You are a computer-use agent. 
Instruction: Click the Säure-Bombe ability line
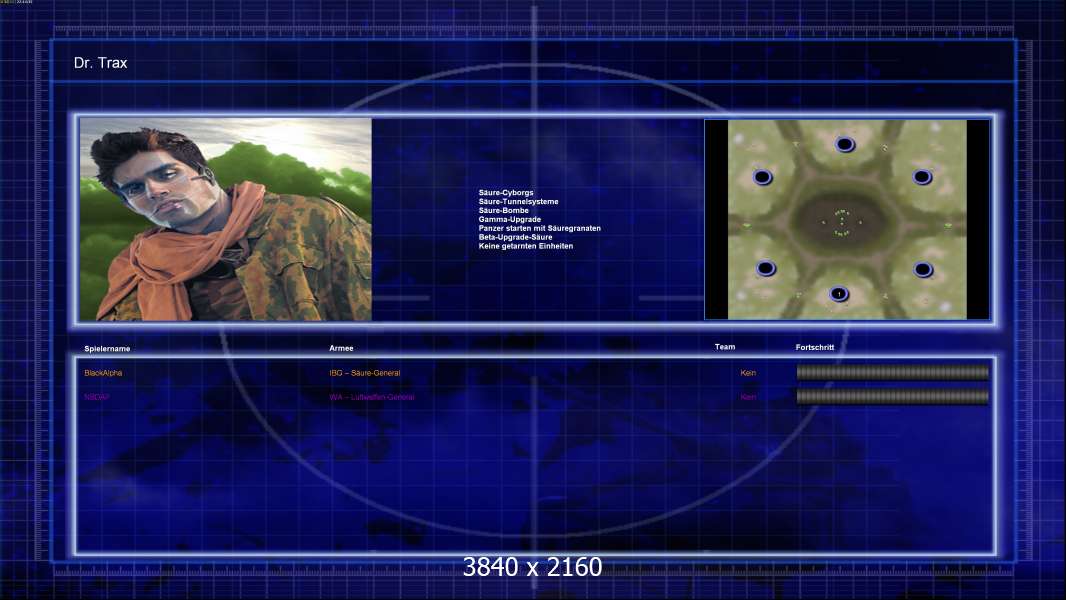(x=503, y=211)
